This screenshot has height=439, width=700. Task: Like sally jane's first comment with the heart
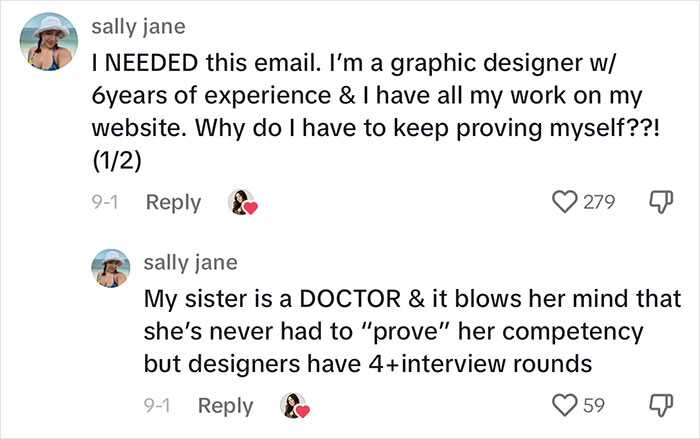[x=564, y=203]
